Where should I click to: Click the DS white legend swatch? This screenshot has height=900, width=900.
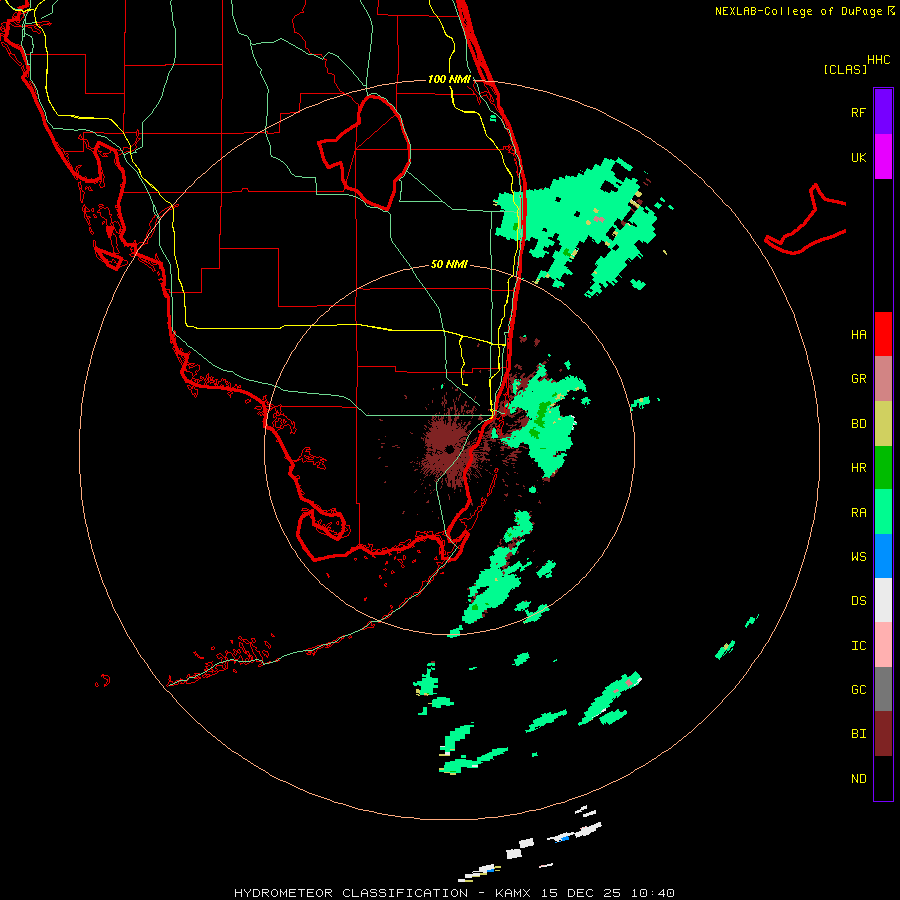pos(883,600)
